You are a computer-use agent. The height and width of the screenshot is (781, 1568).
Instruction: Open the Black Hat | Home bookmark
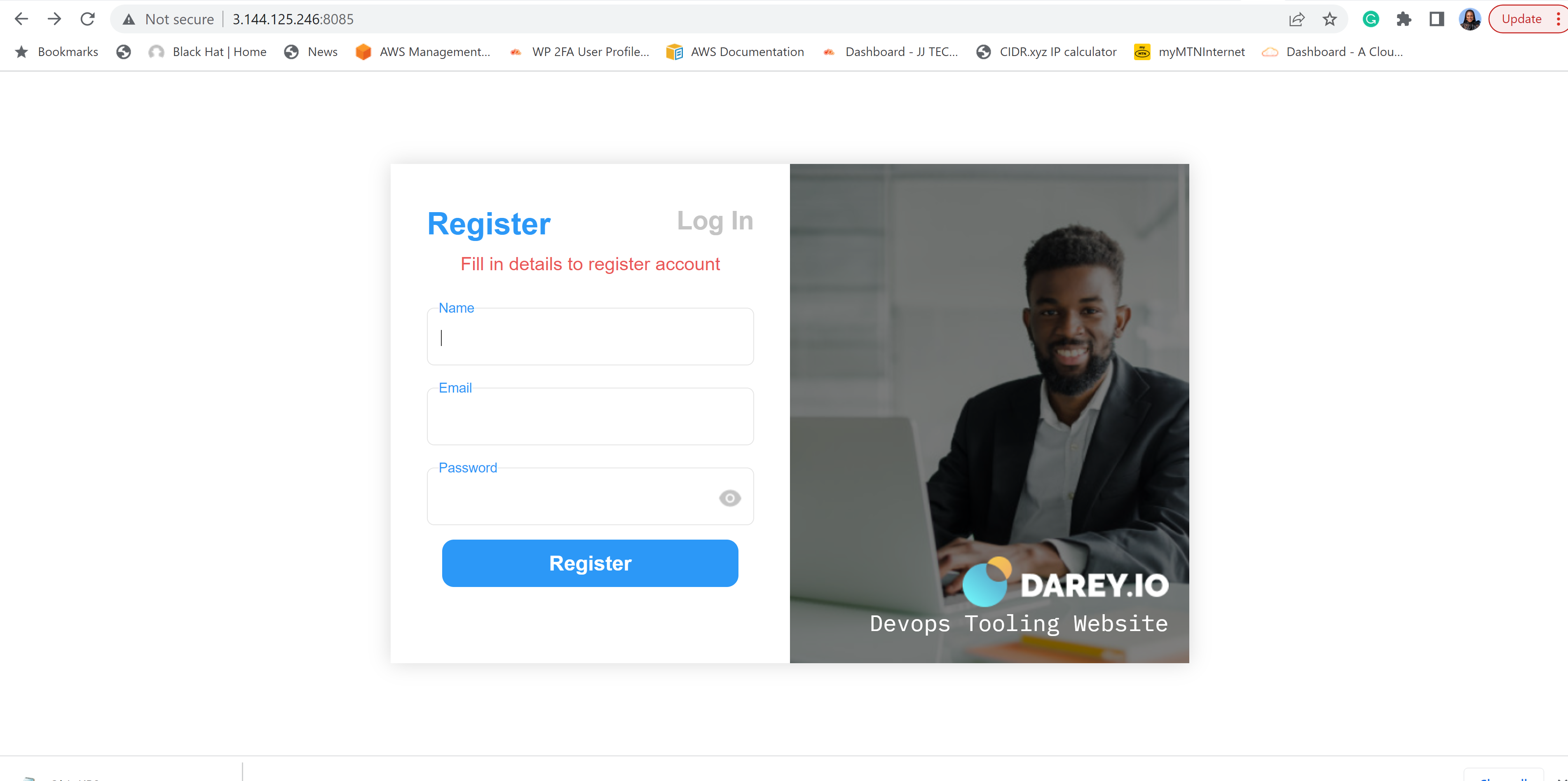point(208,52)
